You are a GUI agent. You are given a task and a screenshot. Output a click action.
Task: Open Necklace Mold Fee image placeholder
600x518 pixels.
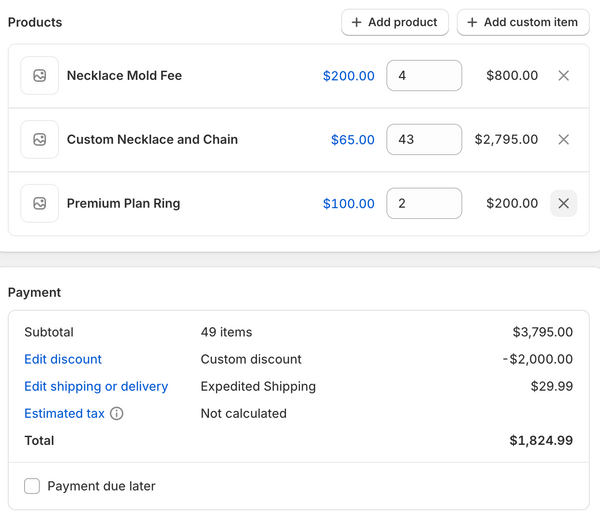tap(39, 75)
